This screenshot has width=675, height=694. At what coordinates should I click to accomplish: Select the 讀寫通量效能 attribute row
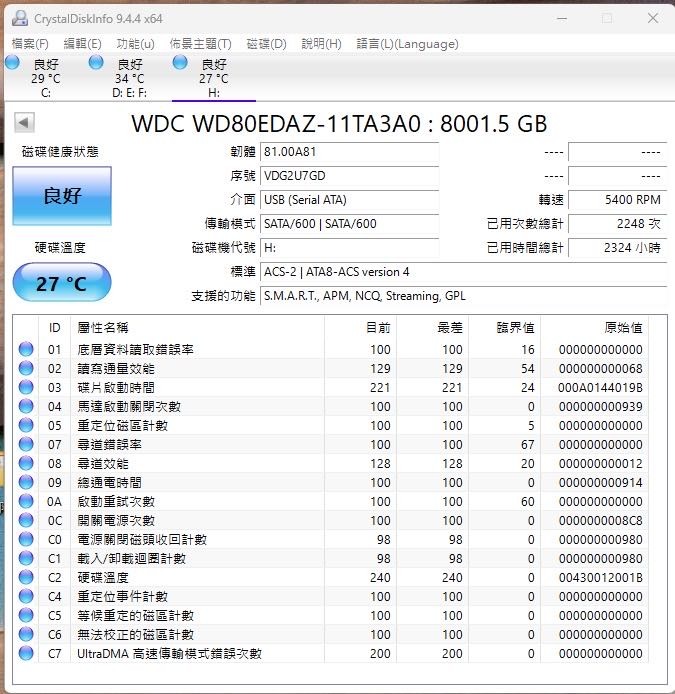(332, 368)
